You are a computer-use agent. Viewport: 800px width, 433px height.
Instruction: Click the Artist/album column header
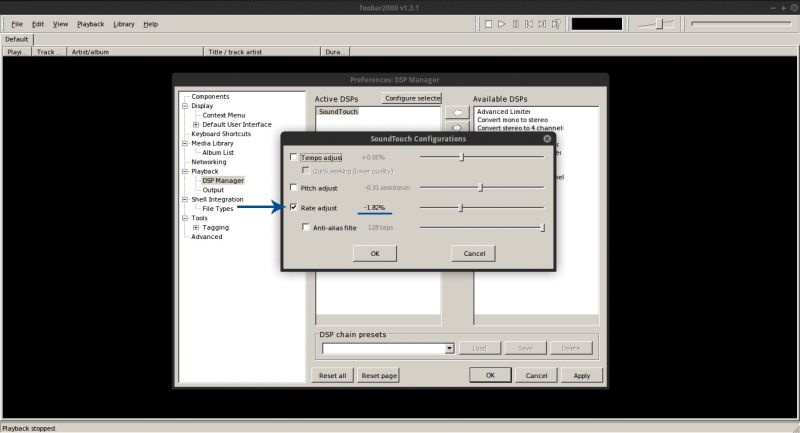pyautogui.click(x=135, y=52)
